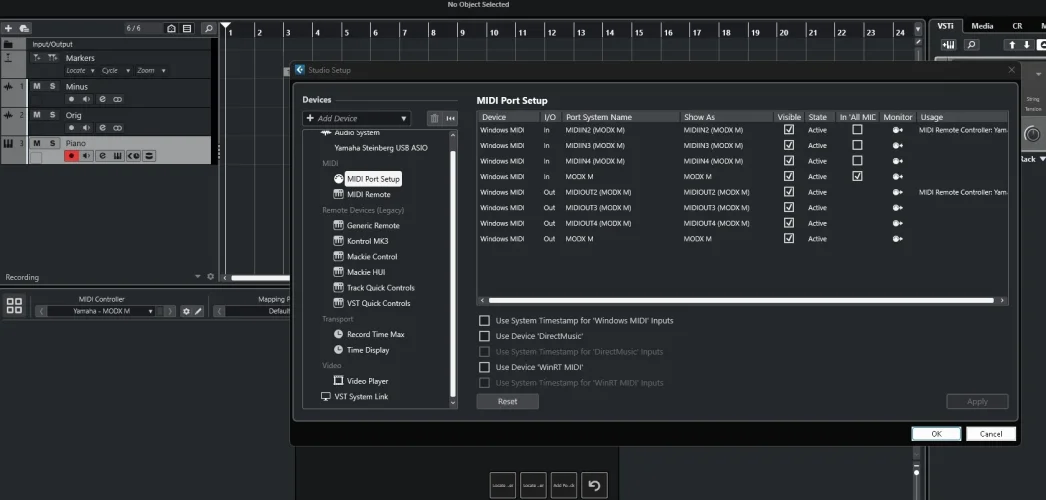Click the Add Track plus icon
This screenshot has width=1046, height=500.
(x=8, y=29)
